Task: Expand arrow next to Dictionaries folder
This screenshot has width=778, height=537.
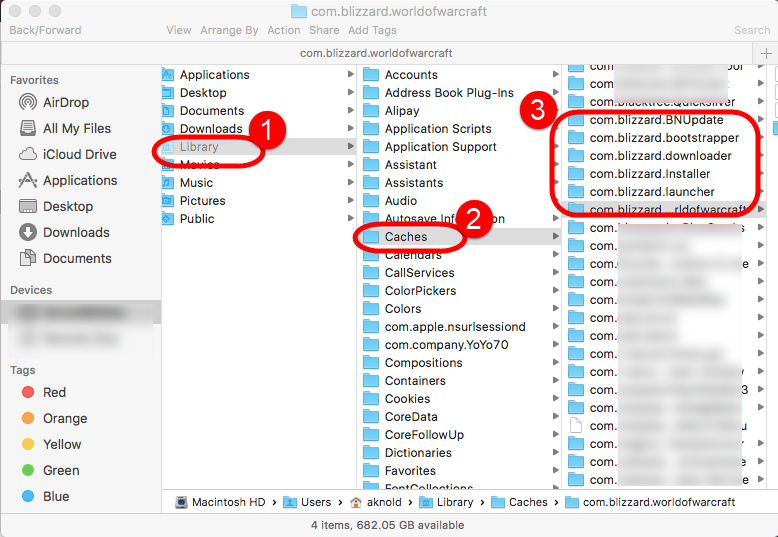Action: 555,452
